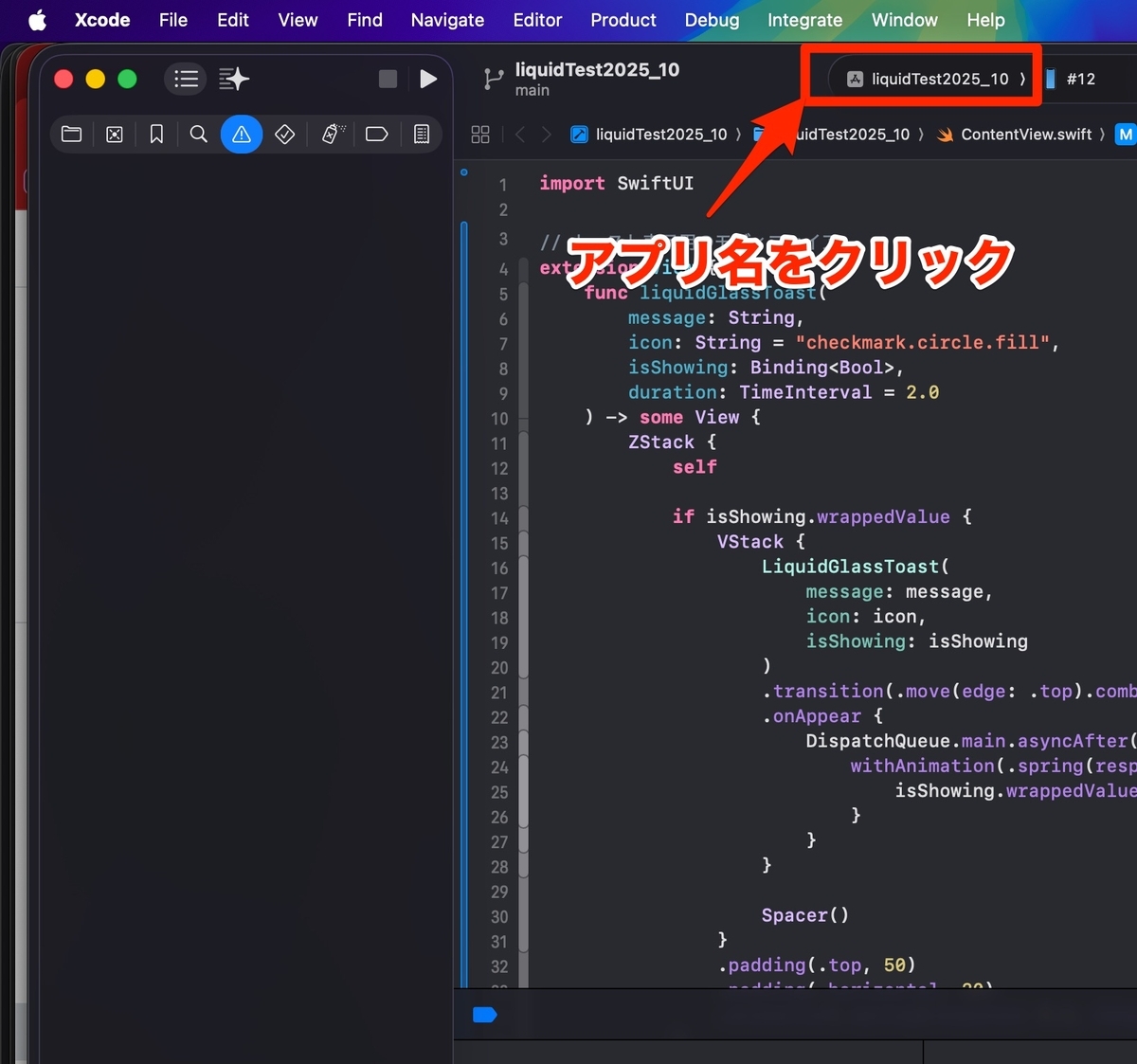Open the Report navigator icon
This screenshot has width=1137, height=1064.
(422, 135)
